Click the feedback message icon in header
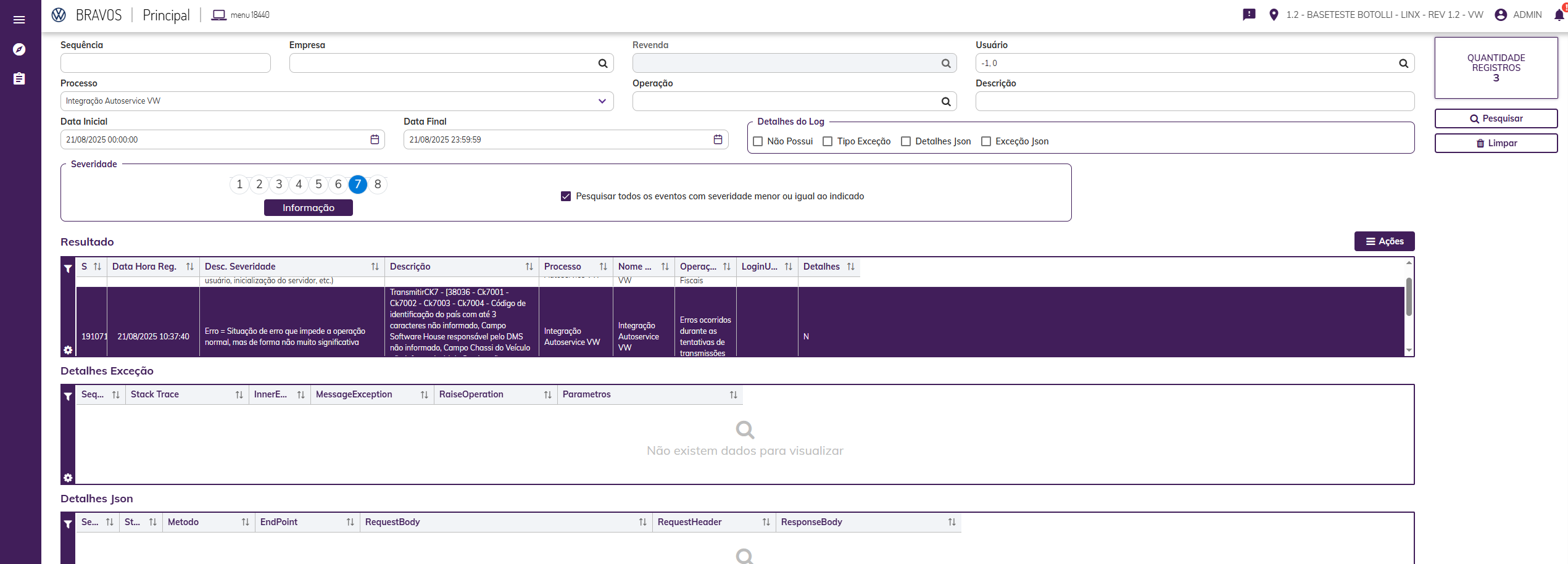The width and height of the screenshot is (1568, 564). (1249, 15)
